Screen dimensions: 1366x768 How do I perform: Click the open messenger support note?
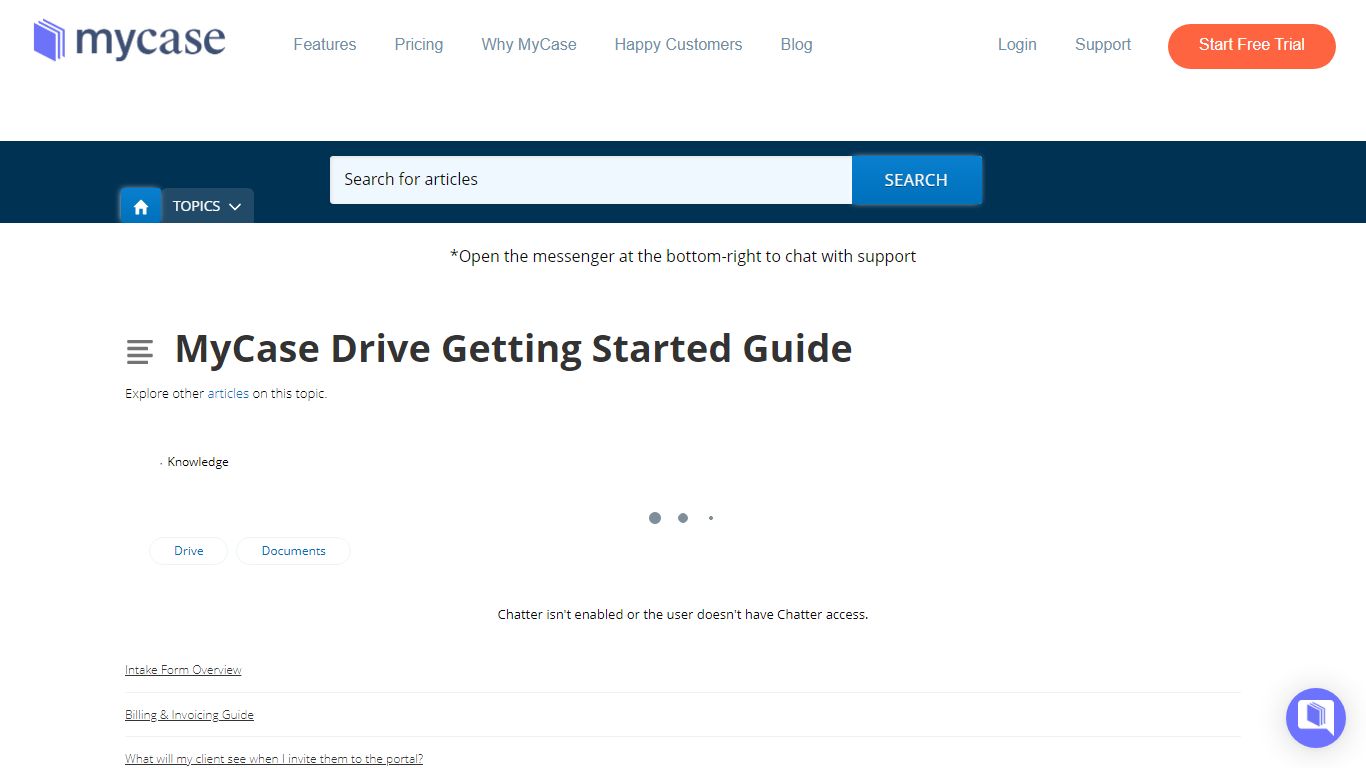[683, 256]
